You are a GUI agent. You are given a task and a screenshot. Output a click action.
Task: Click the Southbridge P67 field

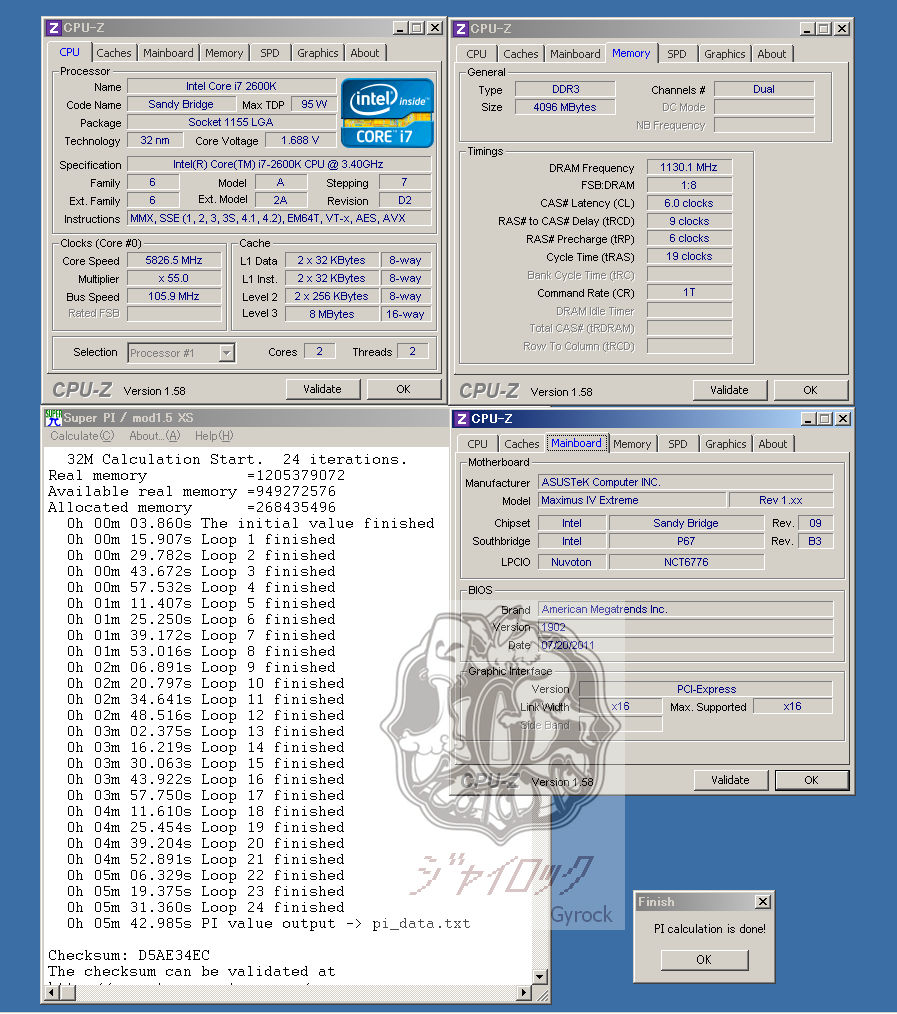tap(686, 541)
